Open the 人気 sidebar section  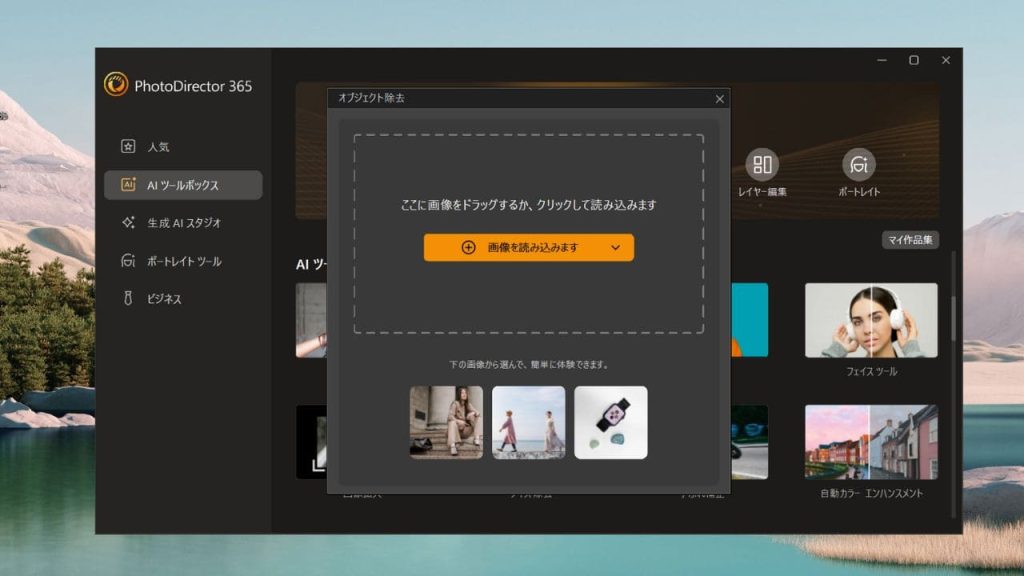(158, 147)
